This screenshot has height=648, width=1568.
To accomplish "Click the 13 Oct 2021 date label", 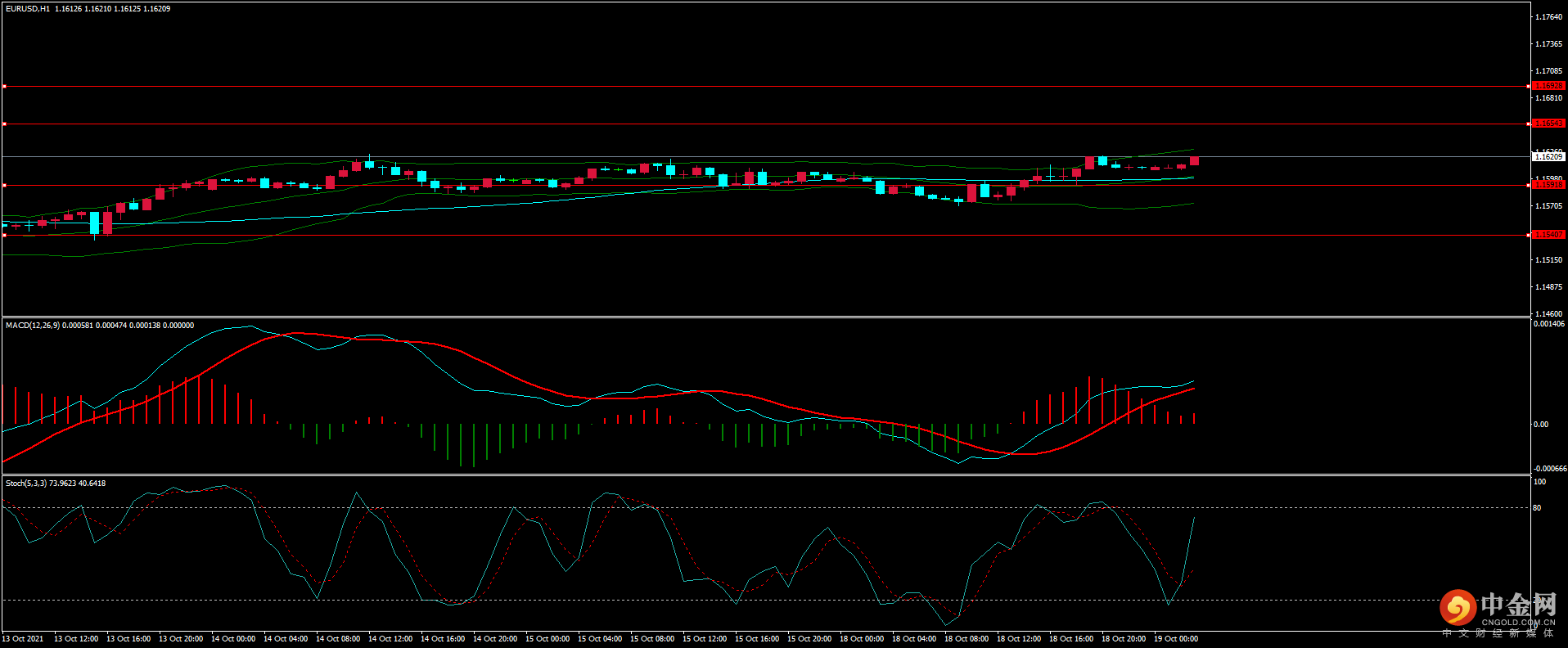I will coord(23,639).
